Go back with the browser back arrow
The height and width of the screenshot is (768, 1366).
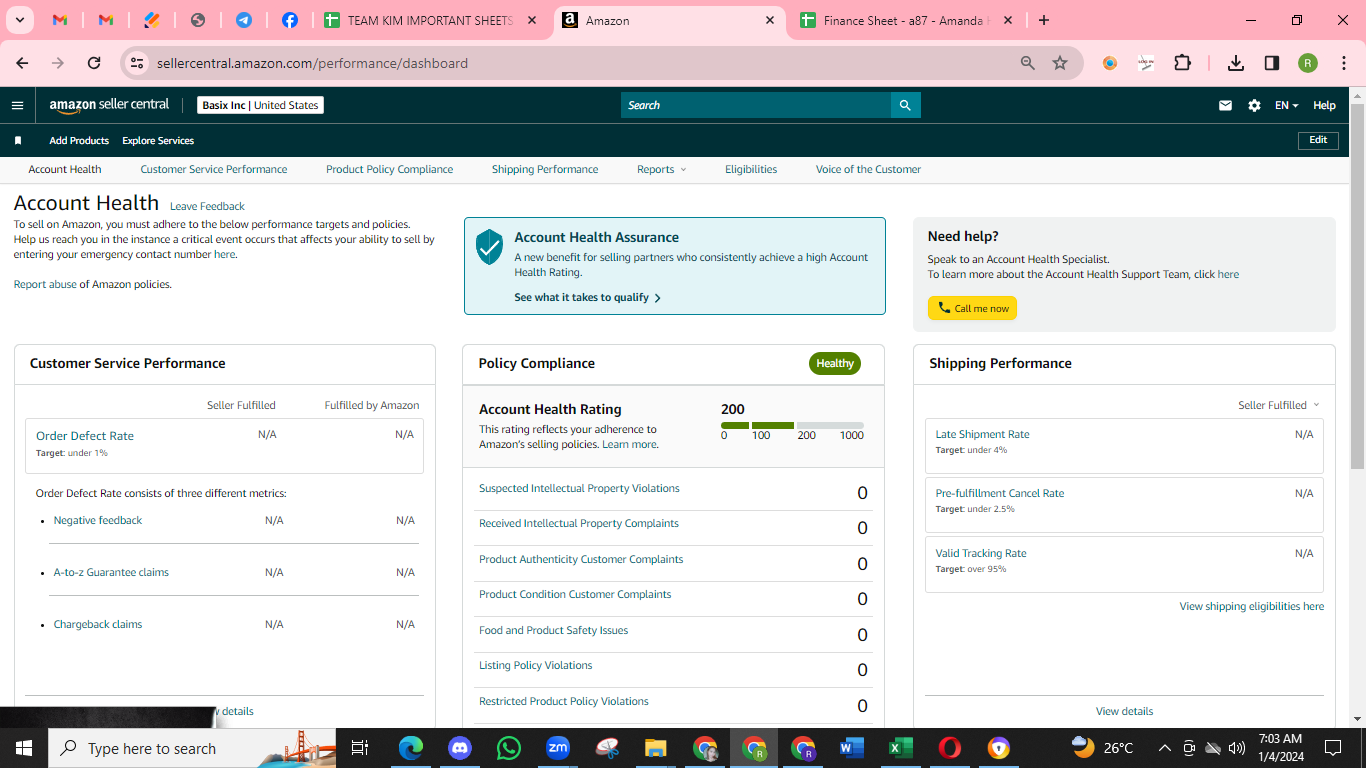tap(22, 63)
